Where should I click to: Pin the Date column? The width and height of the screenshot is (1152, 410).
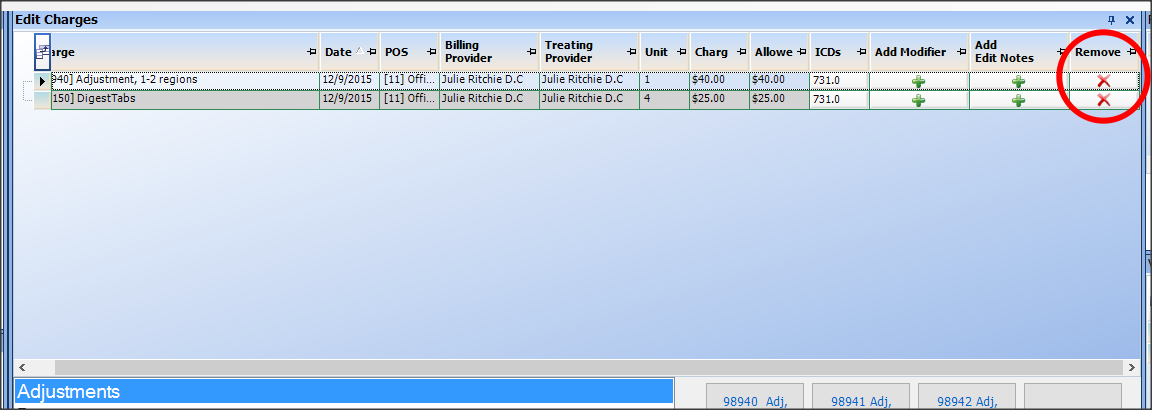[x=372, y=52]
